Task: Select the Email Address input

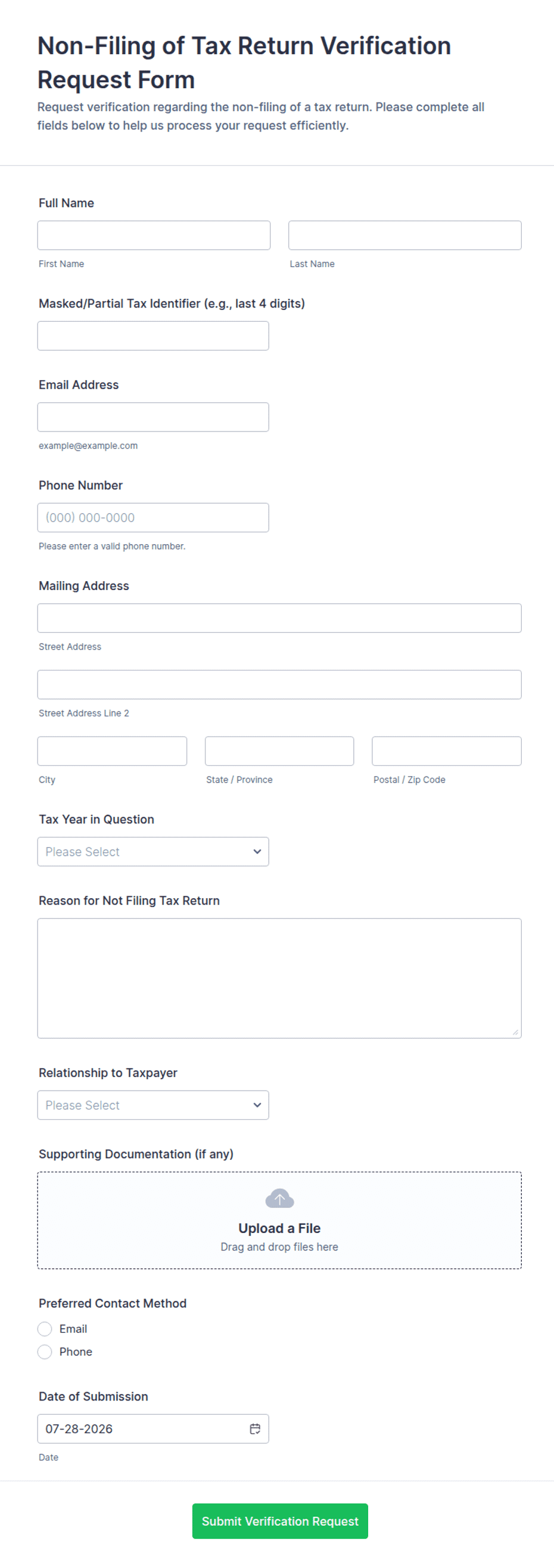Action: click(x=153, y=417)
